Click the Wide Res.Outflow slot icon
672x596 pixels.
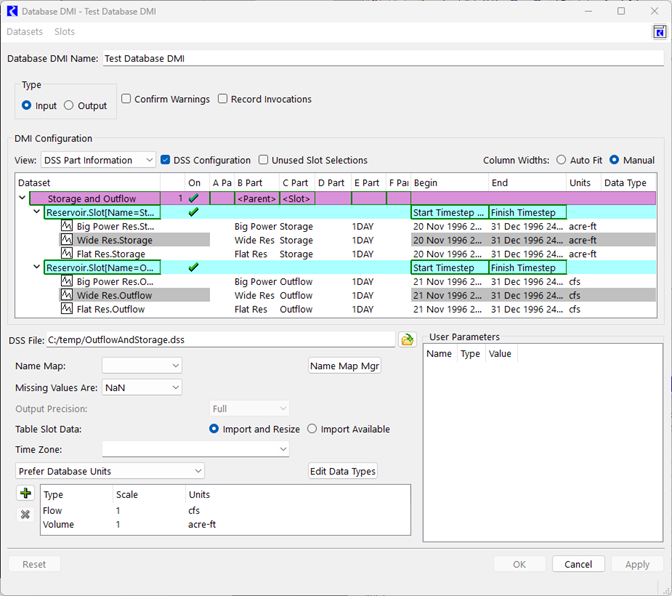pos(67,296)
